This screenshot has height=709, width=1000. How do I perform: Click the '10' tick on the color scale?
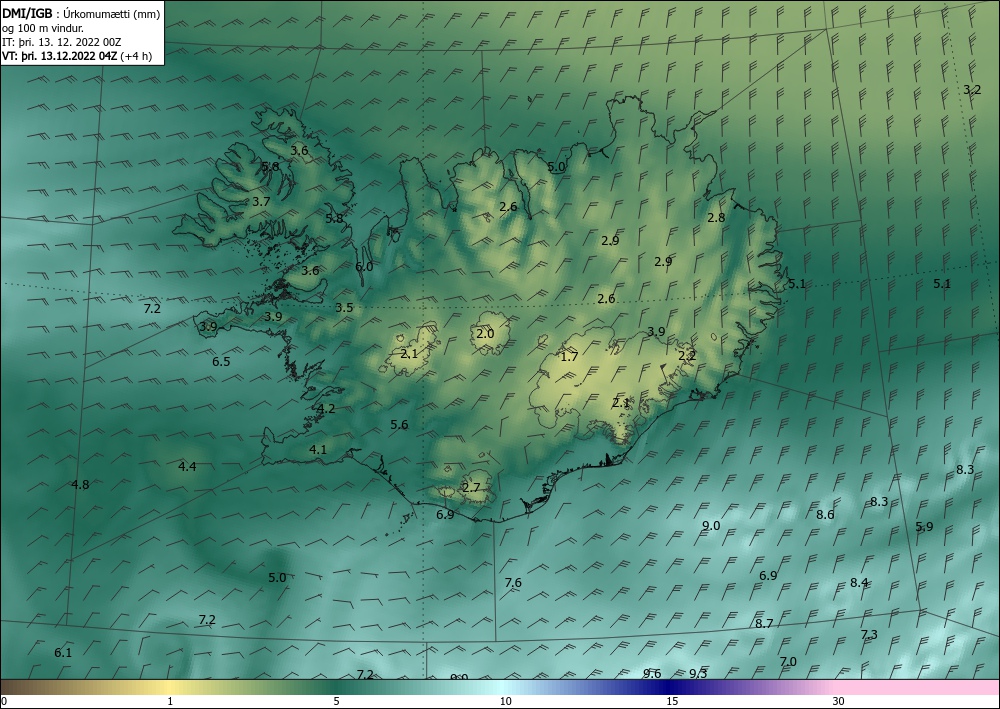[x=505, y=701]
